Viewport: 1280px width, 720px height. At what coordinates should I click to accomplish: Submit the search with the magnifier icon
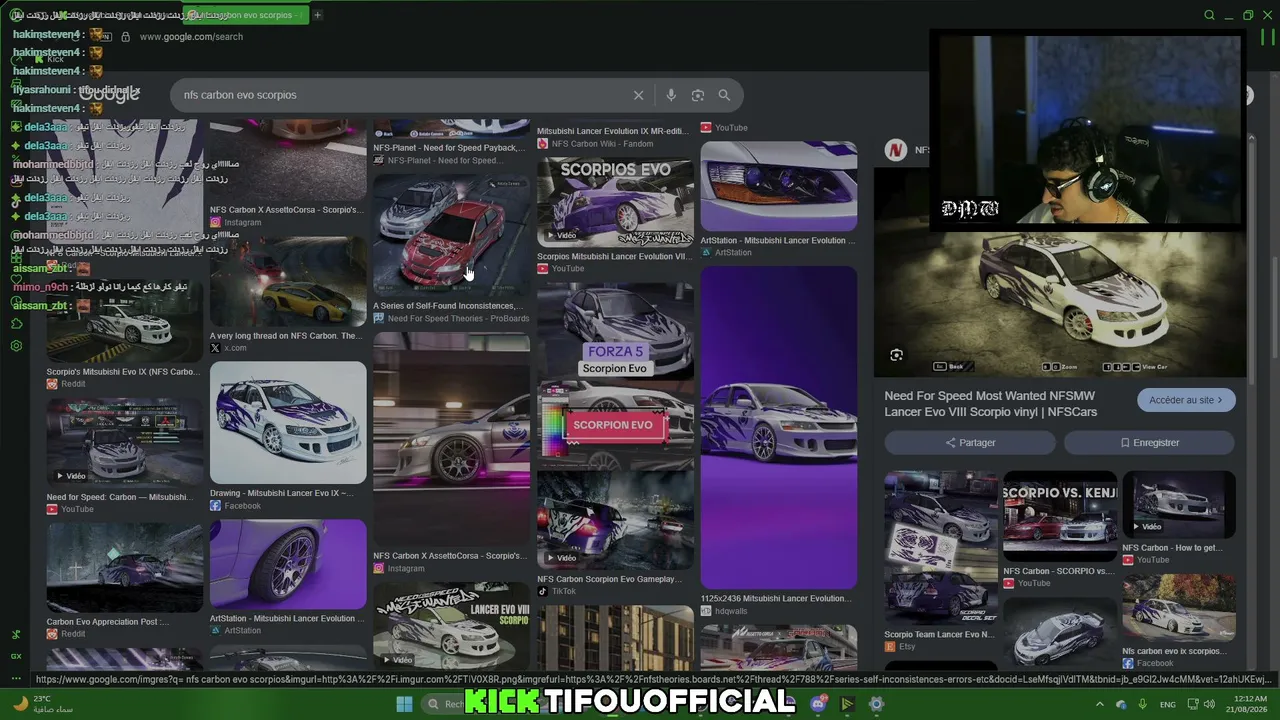(x=724, y=95)
